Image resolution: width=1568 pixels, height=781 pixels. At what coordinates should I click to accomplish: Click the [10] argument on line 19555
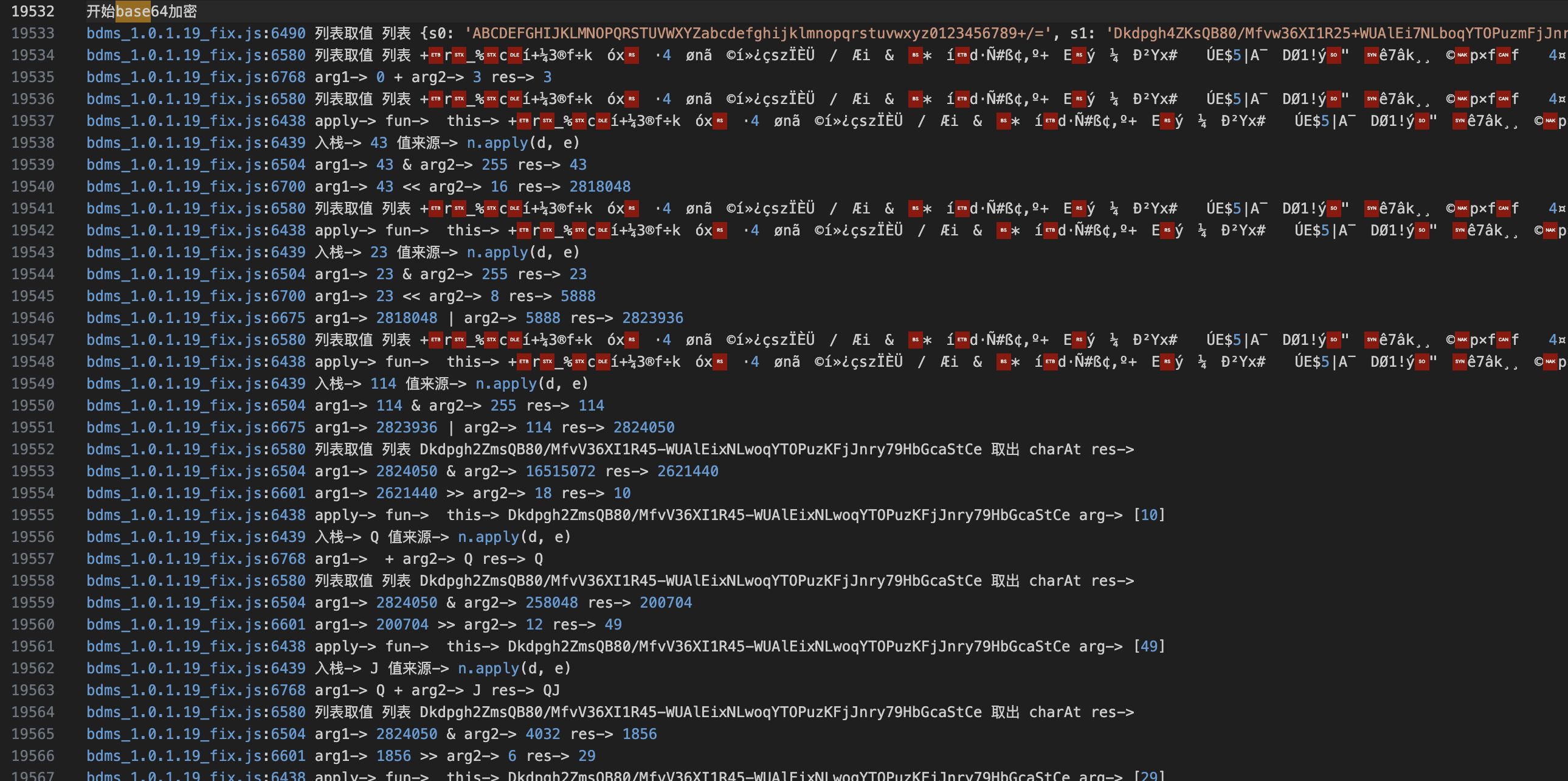(1148, 515)
